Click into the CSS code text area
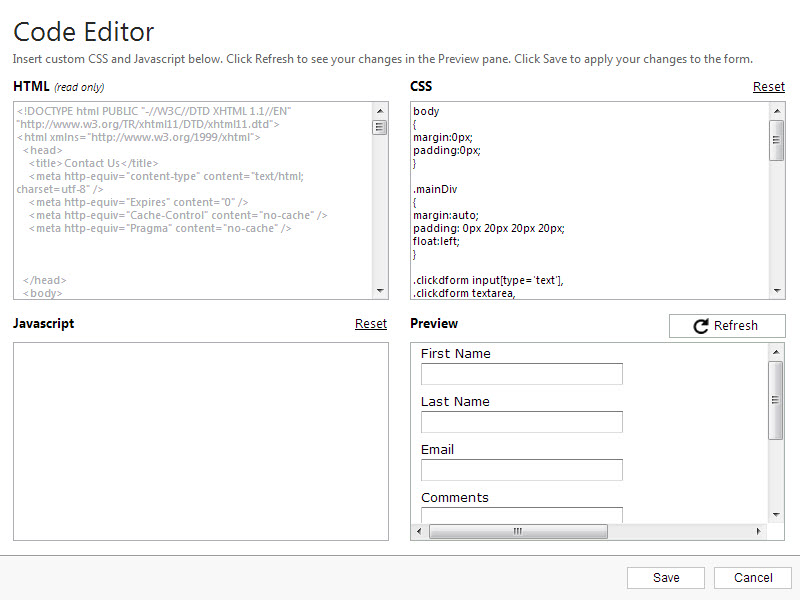 click(589, 201)
